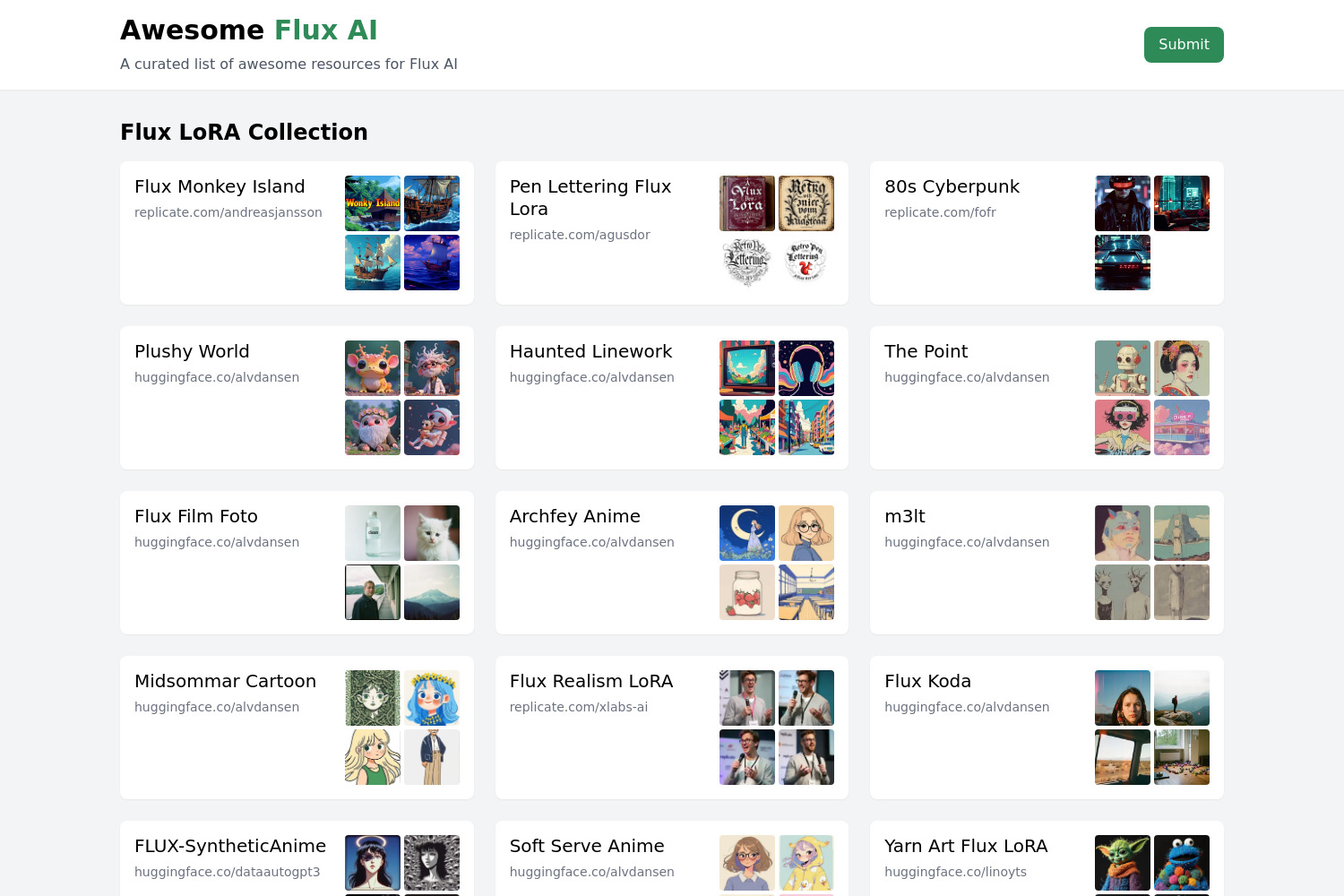Viewport: 1344px width, 896px height.
Task: Open the hooded figure thumbnail in 80s Cyberpunk
Action: (1123, 203)
